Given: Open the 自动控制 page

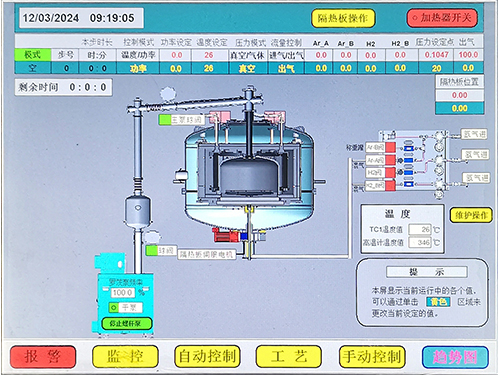Looking at the screenshot, I should (207, 357).
